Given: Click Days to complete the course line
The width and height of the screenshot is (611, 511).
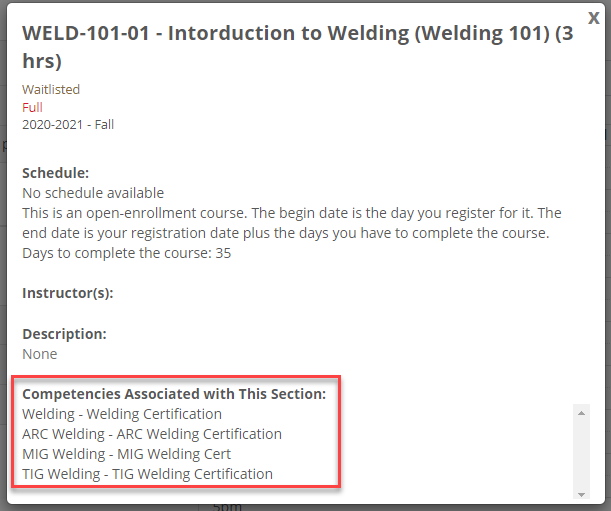Looking at the screenshot, I should point(127,253).
